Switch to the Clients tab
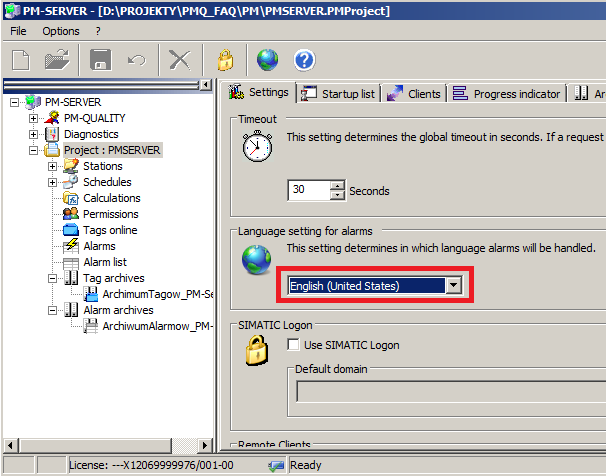Image resolution: width=606 pixels, height=476 pixels. tap(413, 94)
